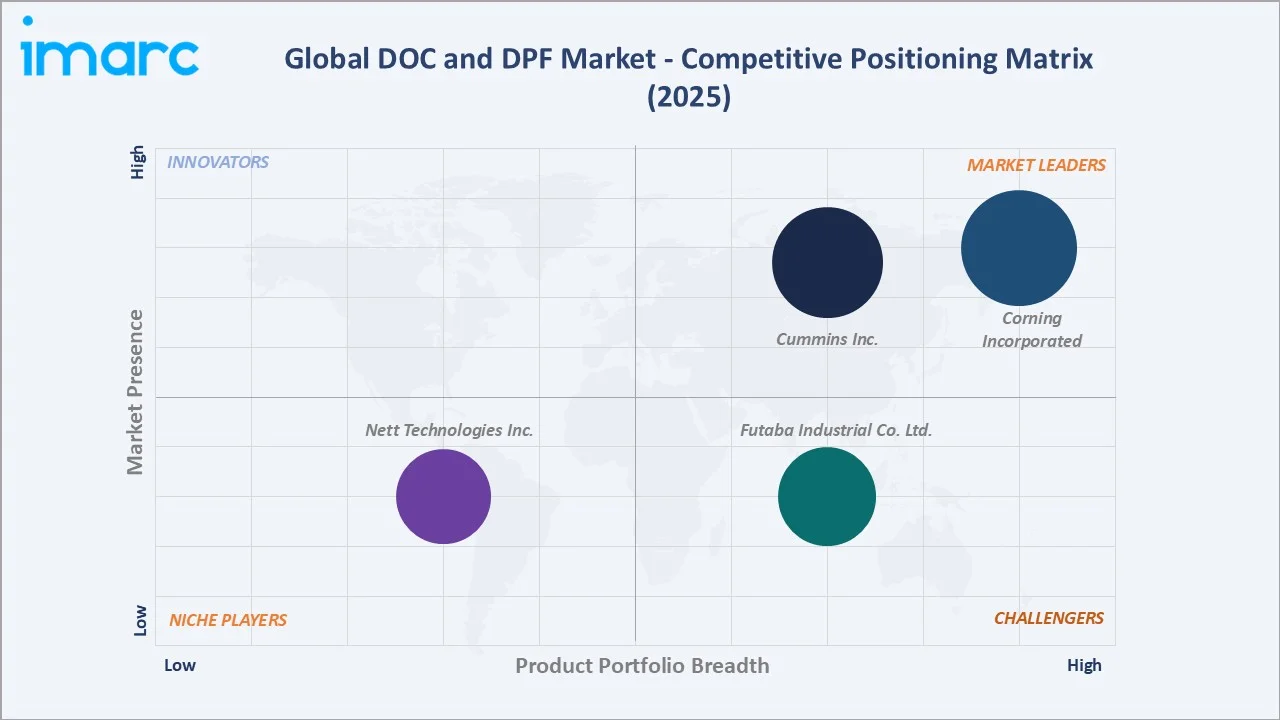
Task: Click the teal Futaba Industrial bubble
Action: click(x=827, y=496)
